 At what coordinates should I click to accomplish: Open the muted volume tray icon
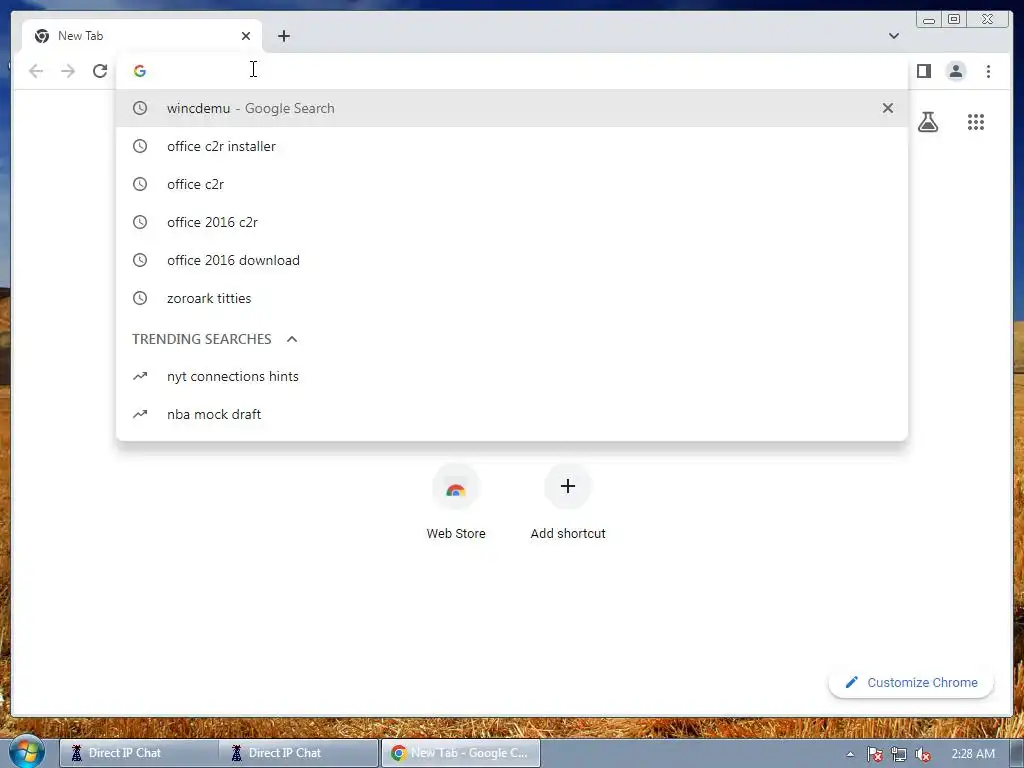point(923,754)
